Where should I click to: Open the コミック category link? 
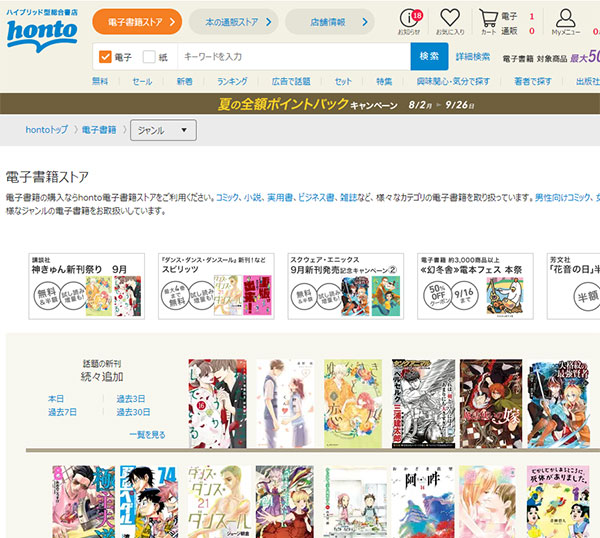click(x=228, y=197)
